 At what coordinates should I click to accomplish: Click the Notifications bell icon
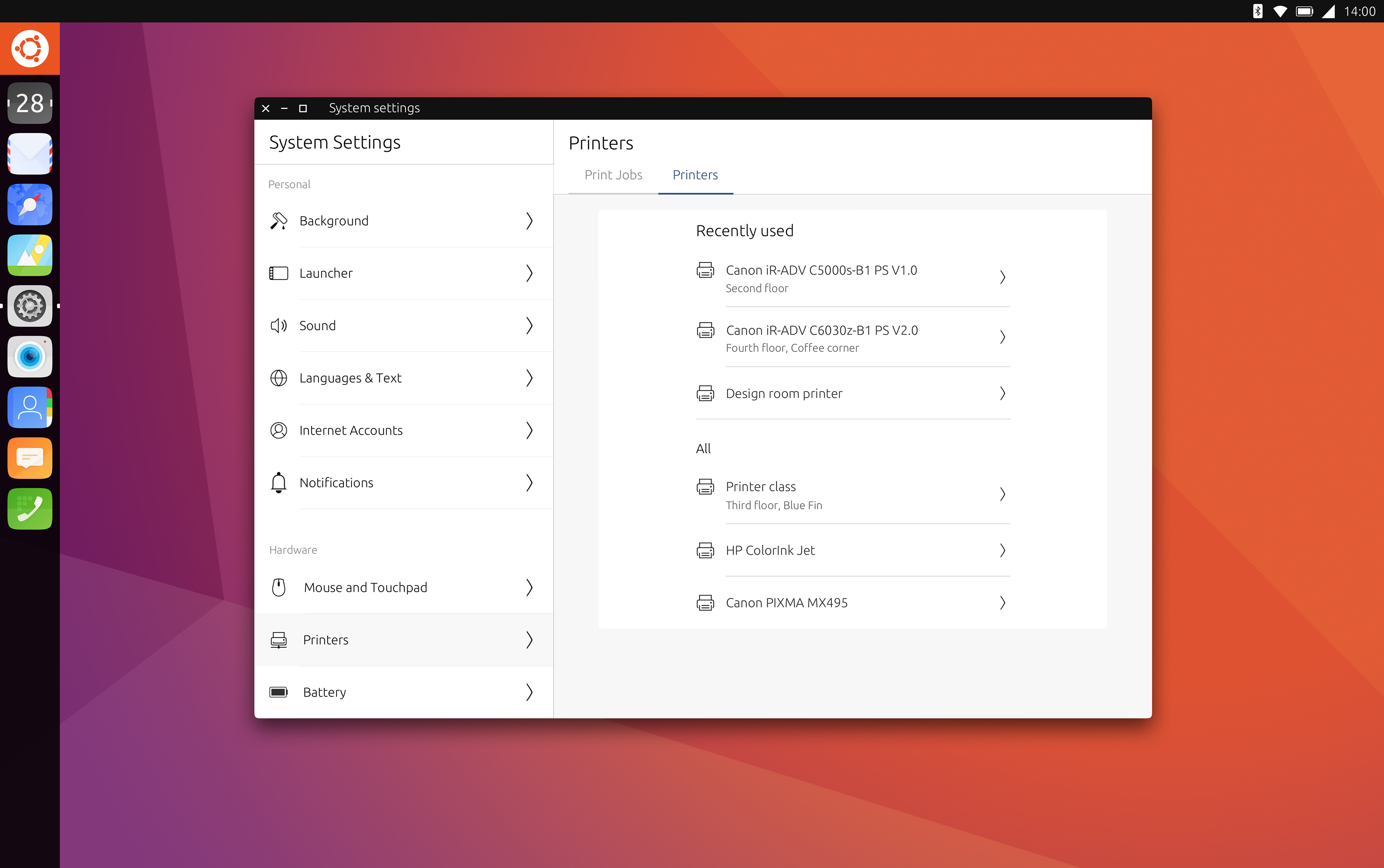(278, 483)
